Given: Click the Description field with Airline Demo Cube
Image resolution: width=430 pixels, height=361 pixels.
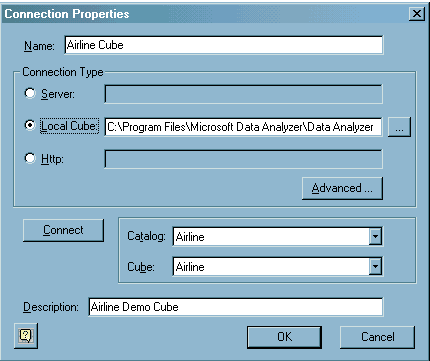Looking at the screenshot, I should [236, 307].
